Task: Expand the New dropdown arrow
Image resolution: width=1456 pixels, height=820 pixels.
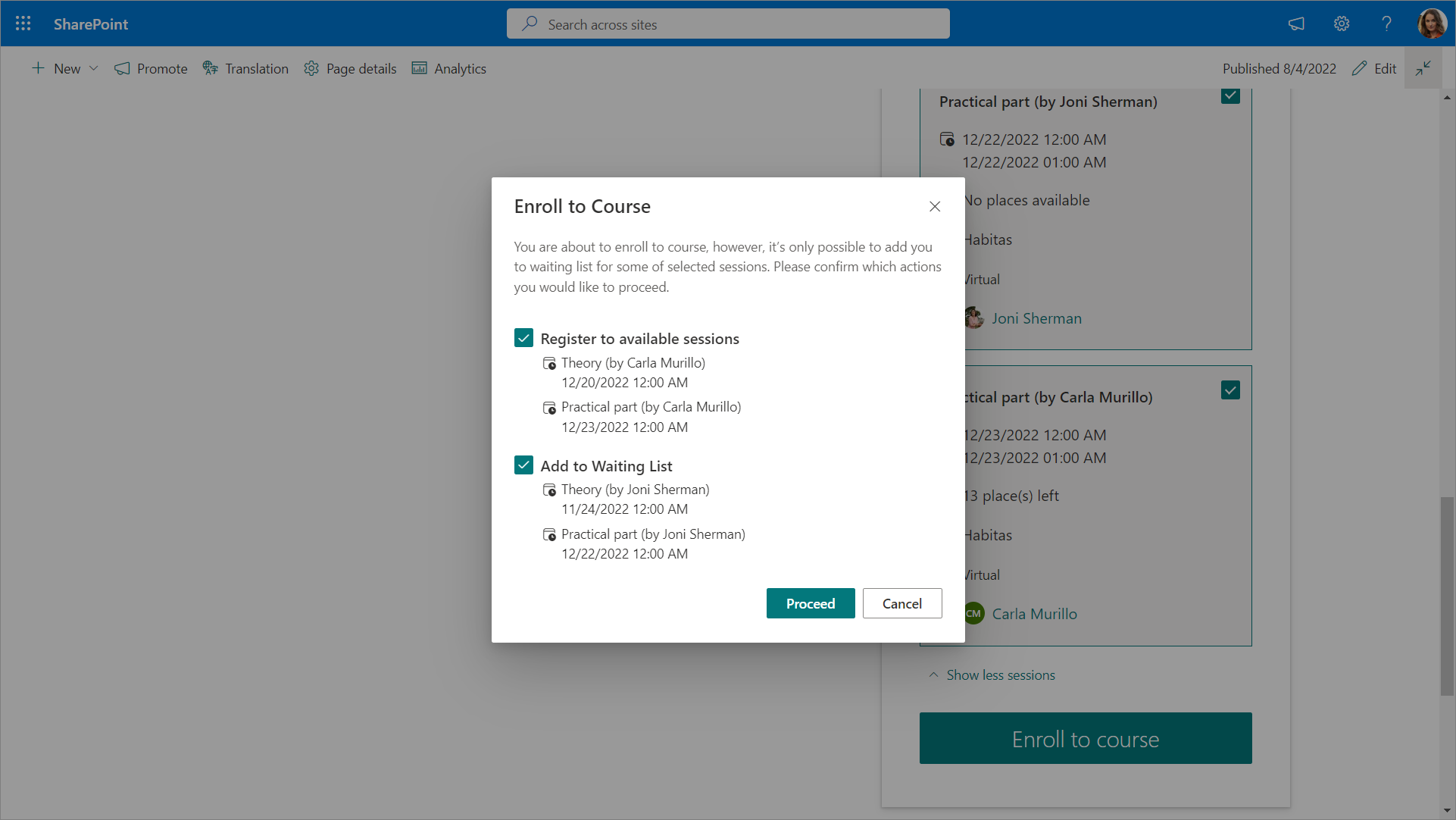Action: pyautogui.click(x=94, y=68)
